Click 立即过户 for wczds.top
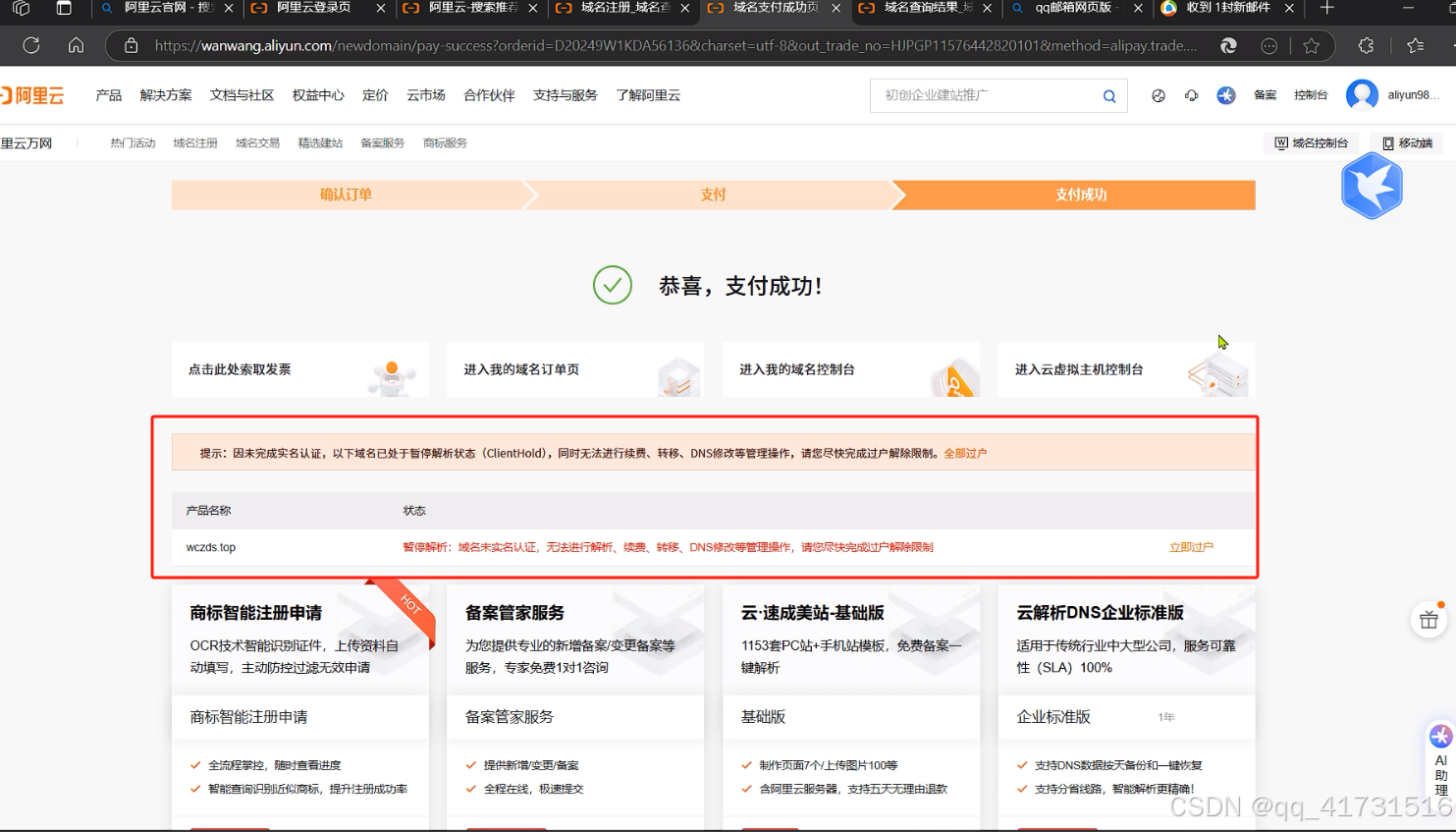The image size is (1456, 832). click(1191, 547)
